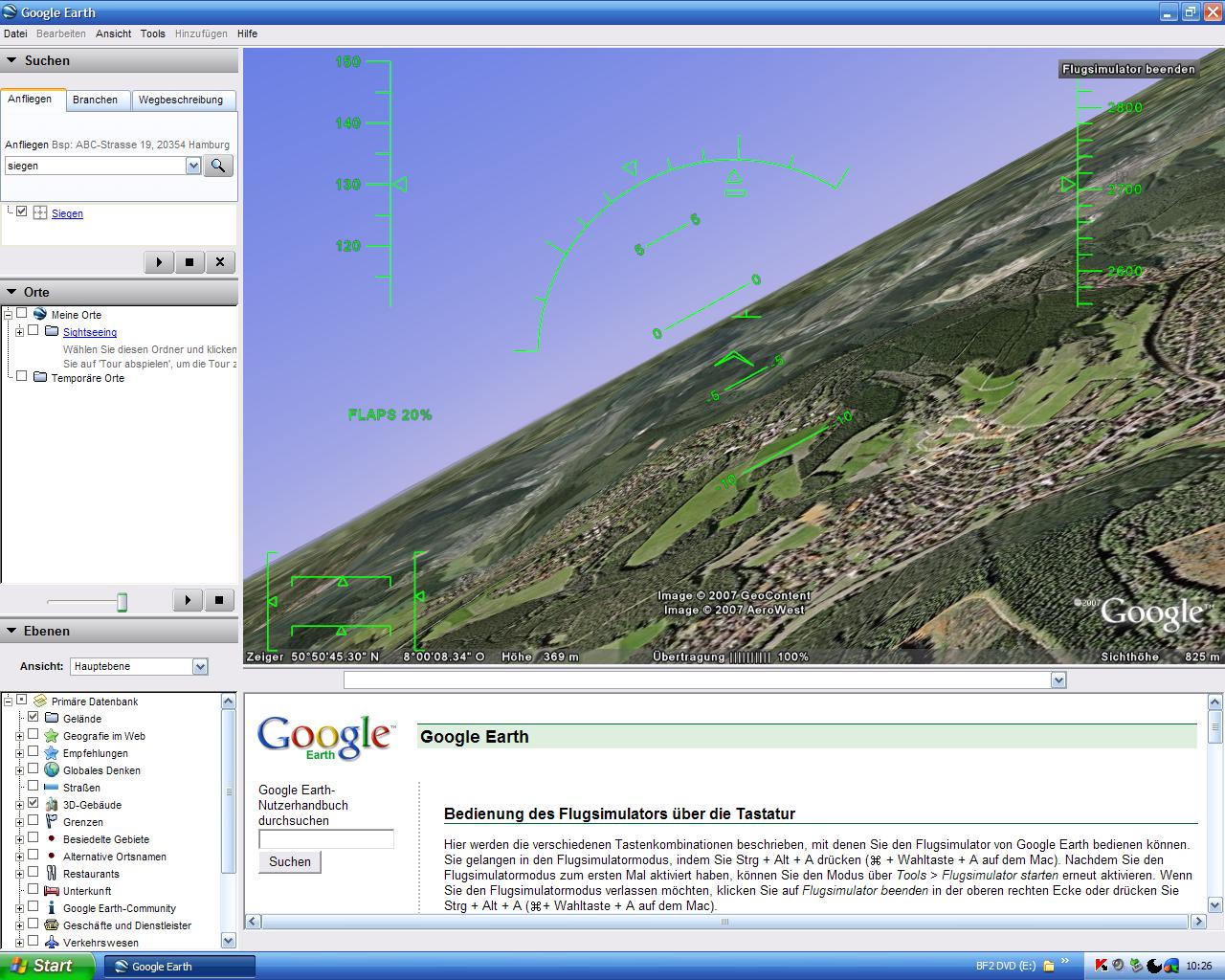The height and width of the screenshot is (980, 1225).
Task: Check the Temporäre Orte checkbox
Action: pos(21,376)
